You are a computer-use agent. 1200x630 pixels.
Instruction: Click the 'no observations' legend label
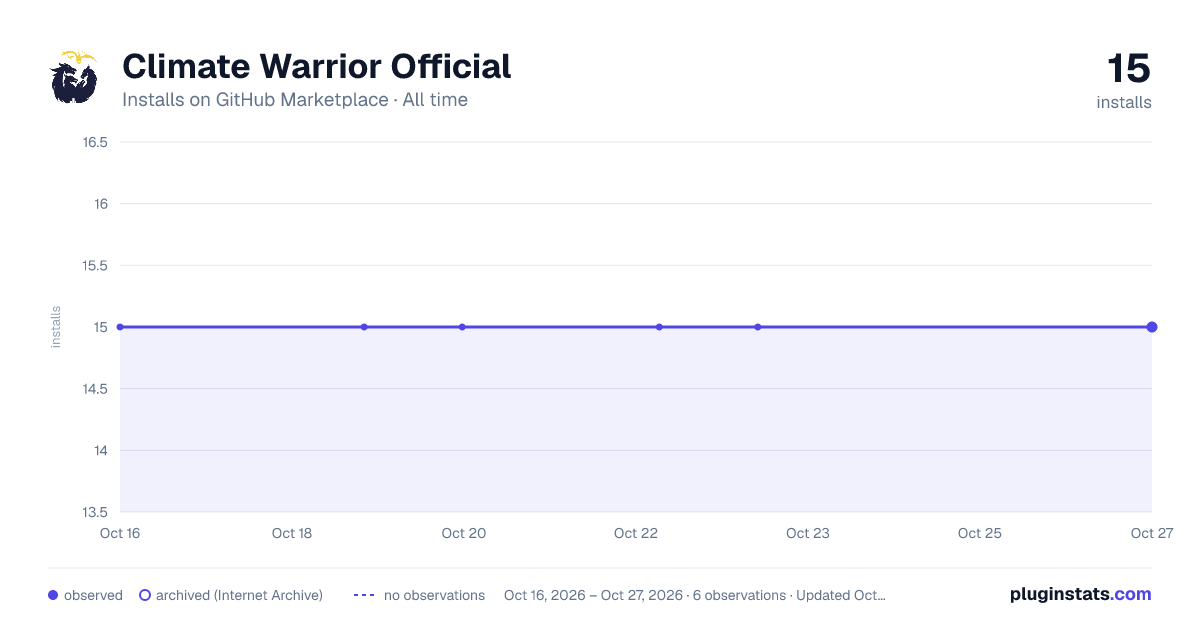click(434, 595)
